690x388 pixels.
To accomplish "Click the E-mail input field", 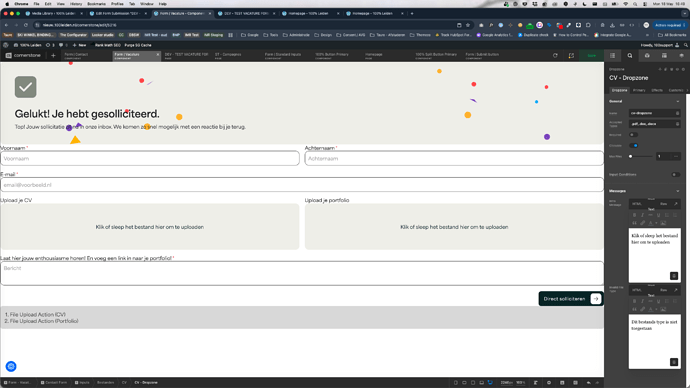I will tap(302, 185).
